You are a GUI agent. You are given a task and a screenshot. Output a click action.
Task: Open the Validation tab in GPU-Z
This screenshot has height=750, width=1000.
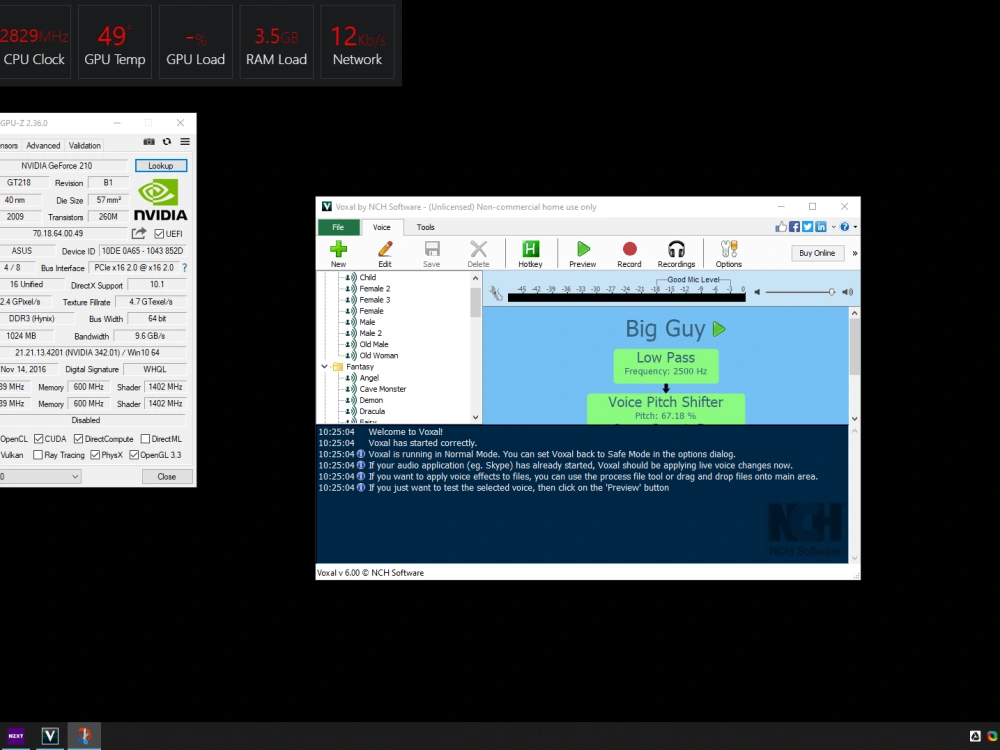tap(85, 145)
